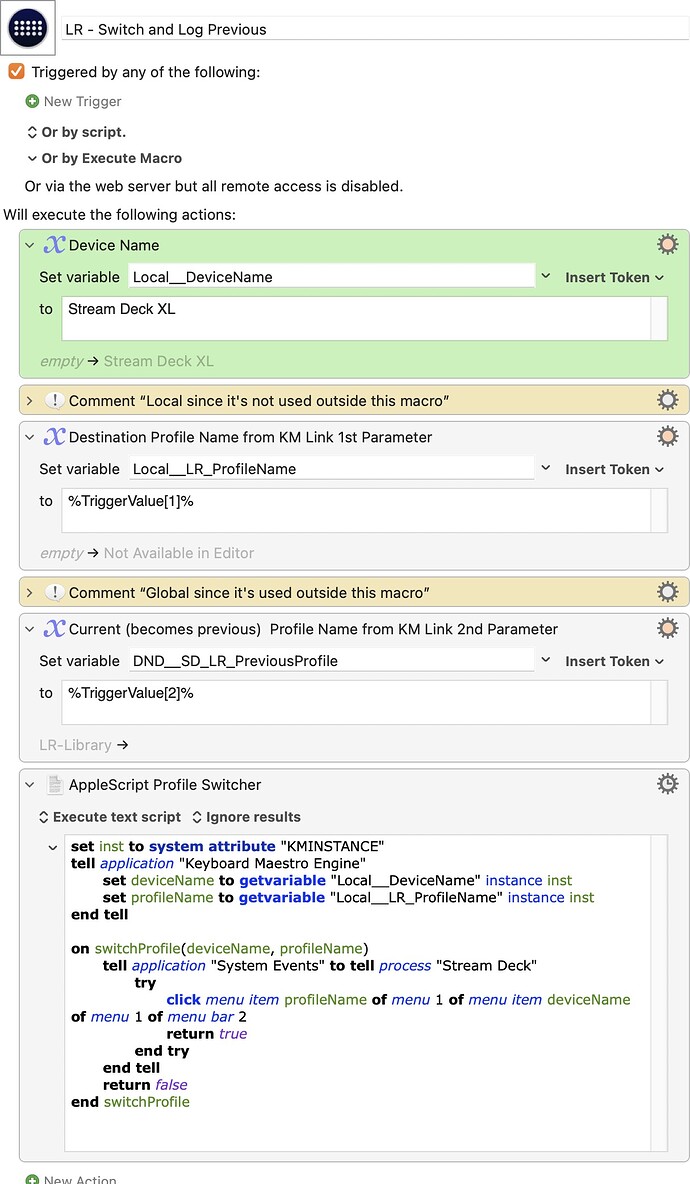The height and width of the screenshot is (1184, 690).
Task: Click the DND__SD_LR_PreviousProfile variable field
Action: (x=331, y=661)
